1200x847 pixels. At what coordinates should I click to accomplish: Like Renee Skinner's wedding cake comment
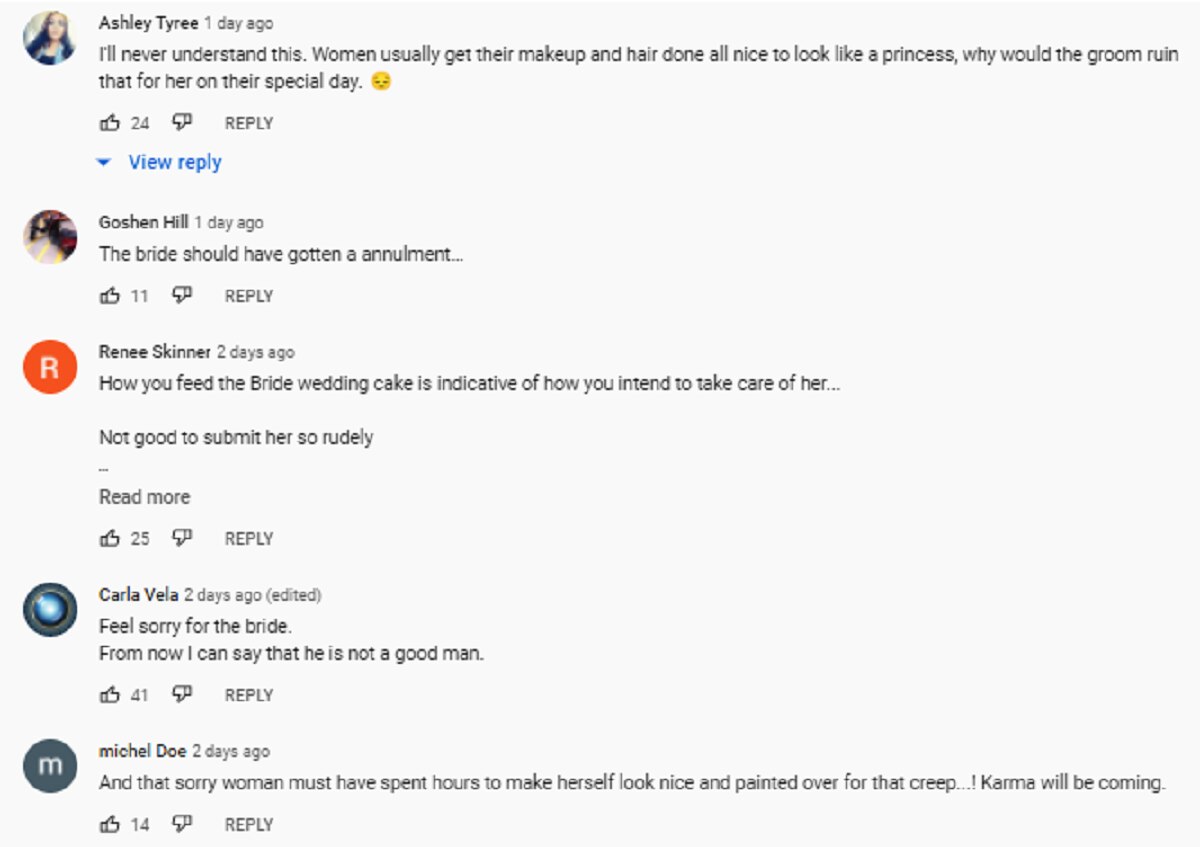click(x=110, y=539)
